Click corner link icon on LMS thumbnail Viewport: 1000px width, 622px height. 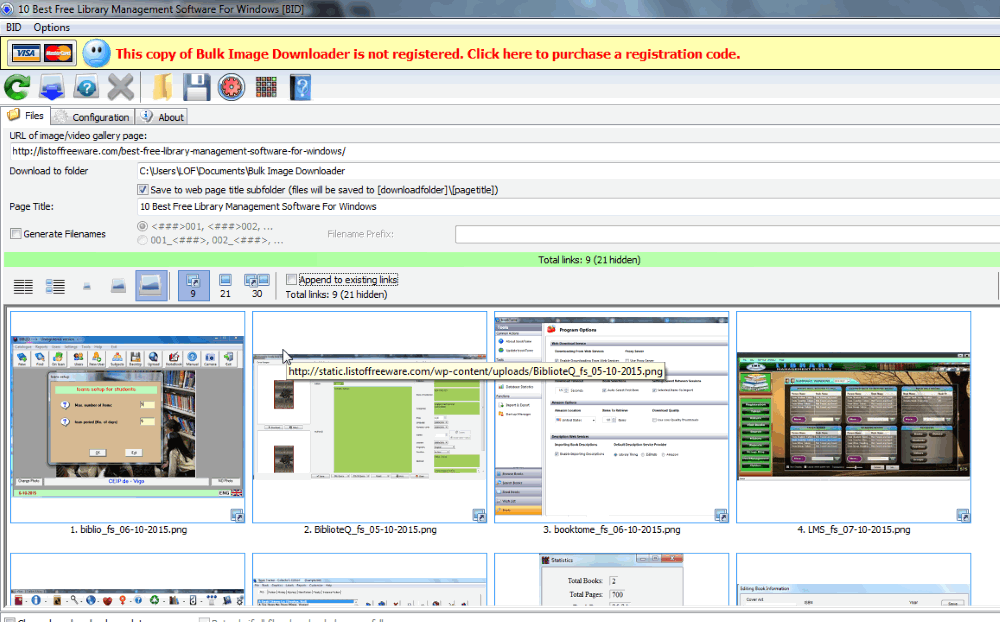point(963,515)
